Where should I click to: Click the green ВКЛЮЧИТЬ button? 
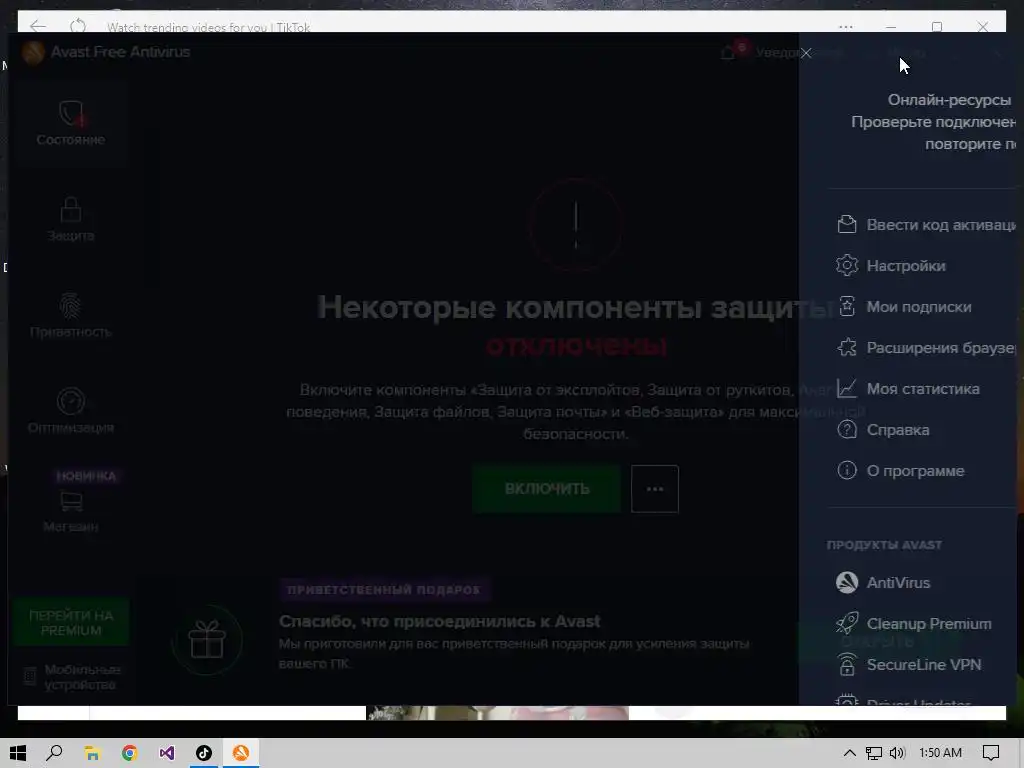click(547, 488)
